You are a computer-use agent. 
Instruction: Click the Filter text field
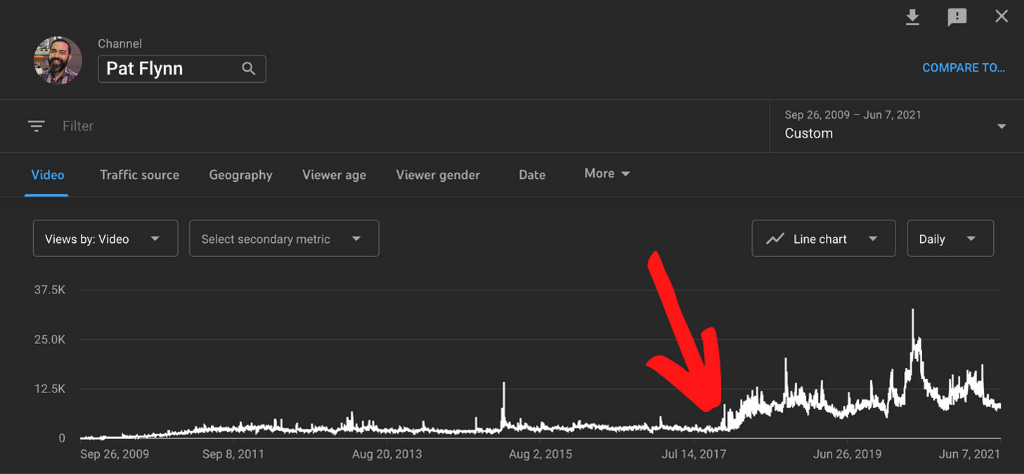[x=78, y=126]
